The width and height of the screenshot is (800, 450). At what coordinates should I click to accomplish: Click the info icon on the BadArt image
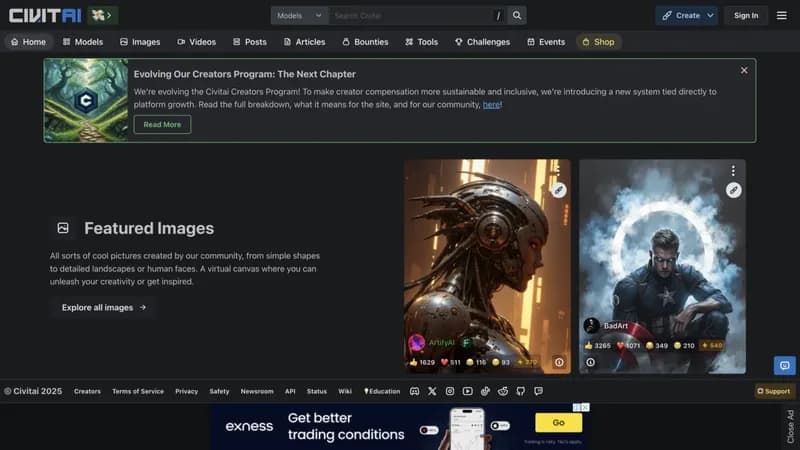coord(590,362)
